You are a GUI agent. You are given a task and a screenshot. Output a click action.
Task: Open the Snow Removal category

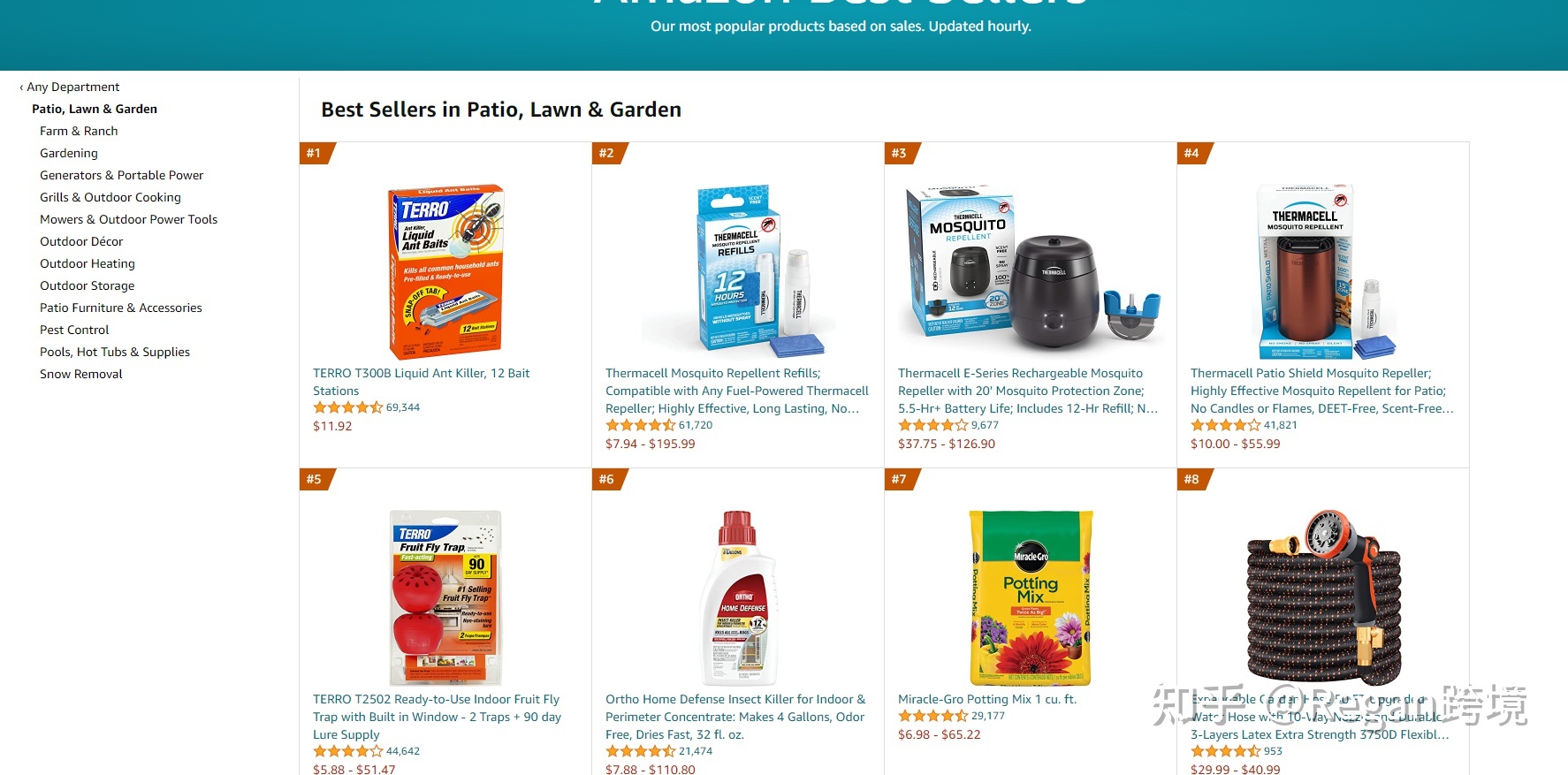81,374
